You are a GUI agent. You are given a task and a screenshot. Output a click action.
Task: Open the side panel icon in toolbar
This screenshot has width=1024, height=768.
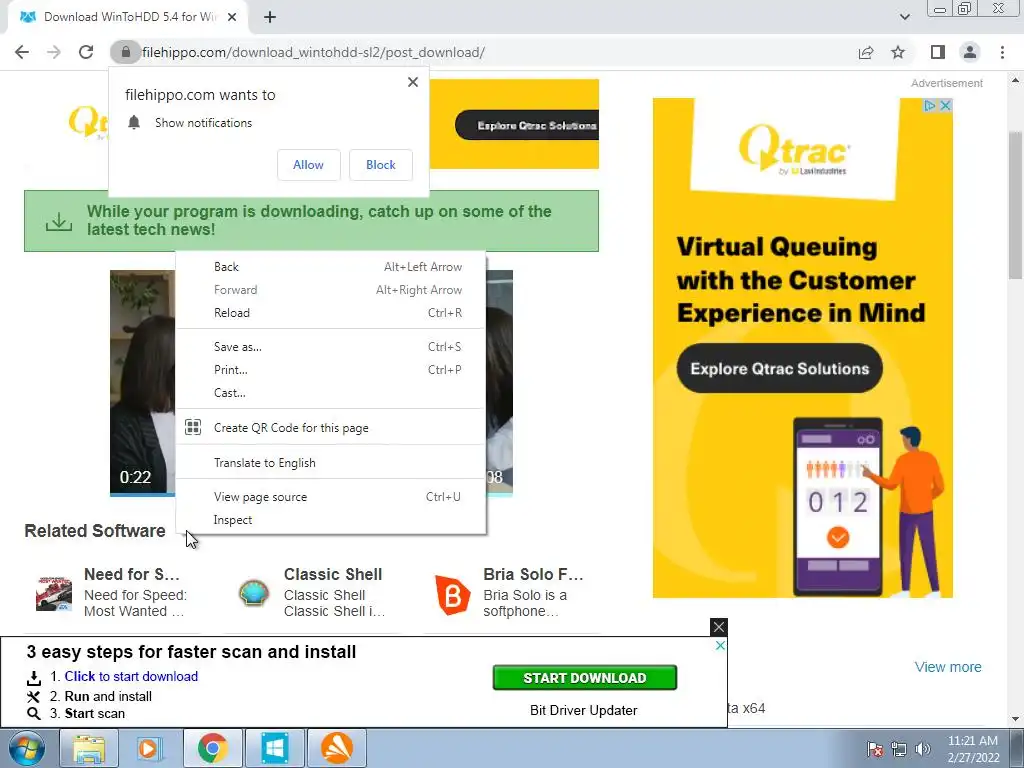coord(938,52)
